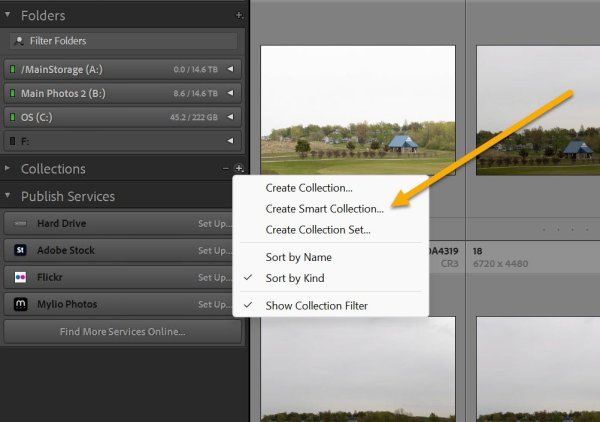Viewport: 600px width, 422px height.
Task: Toggle Show Collection Filter option
Action: click(316, 305)
